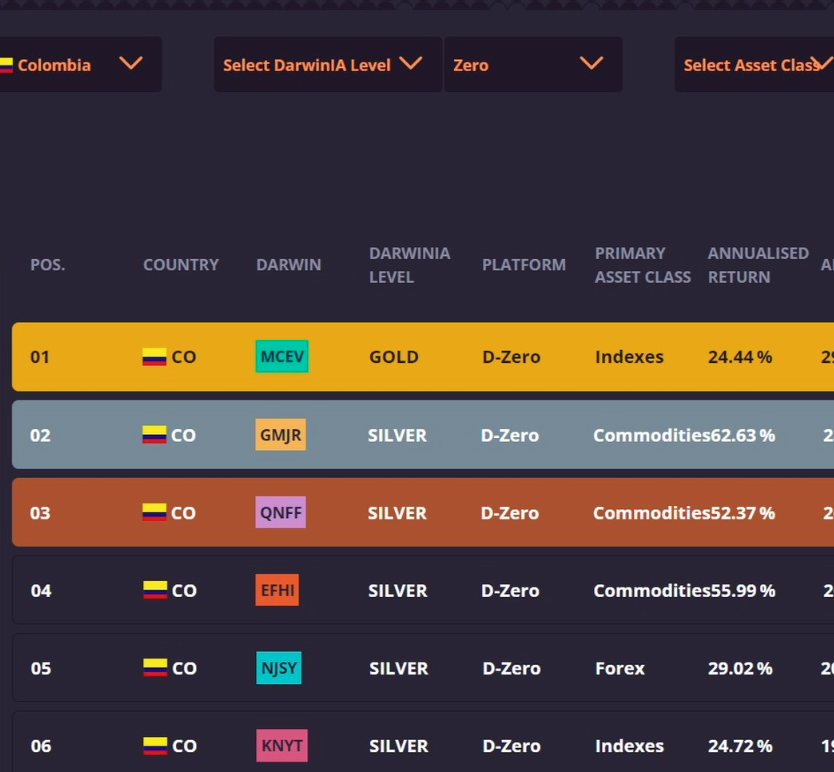Click the Colombia flag in row 03
The image size is (834, 772).
(x=154, y=513)
